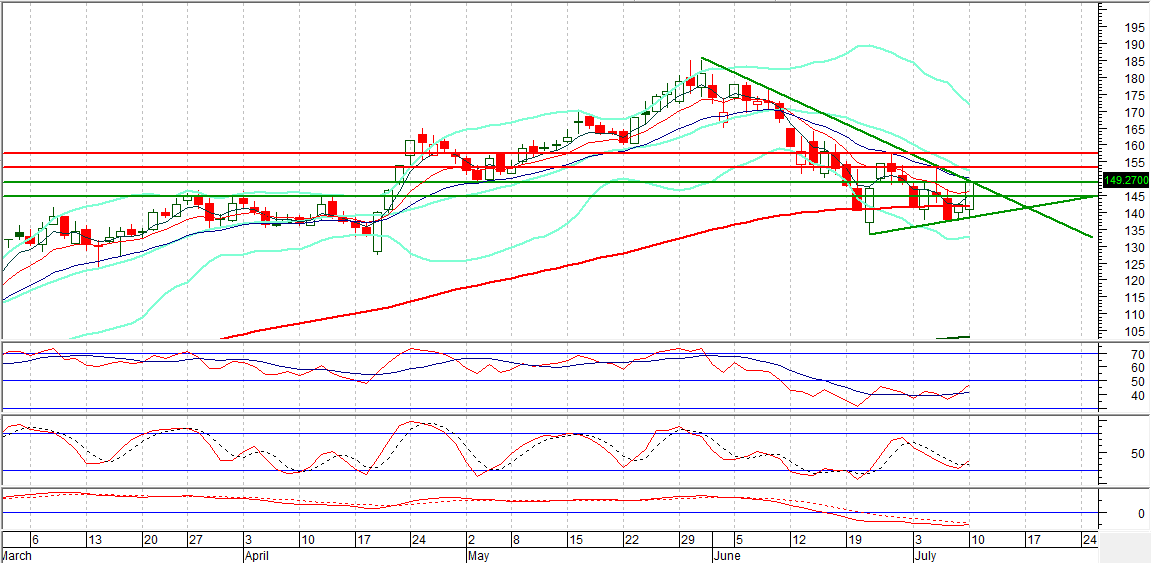Click the June month label

click(x=726, y=556)
